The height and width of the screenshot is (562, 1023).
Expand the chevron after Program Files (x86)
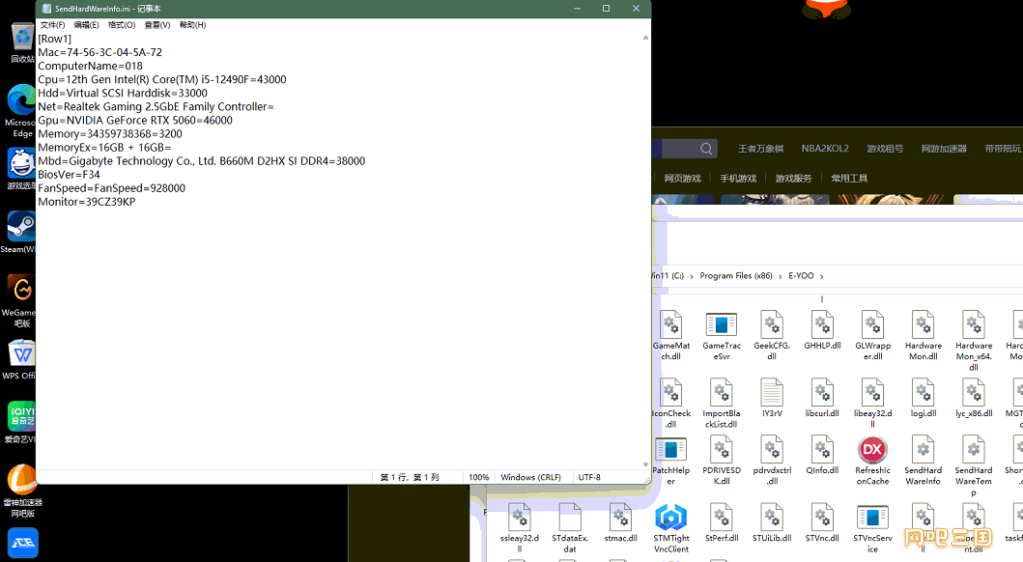780,276
